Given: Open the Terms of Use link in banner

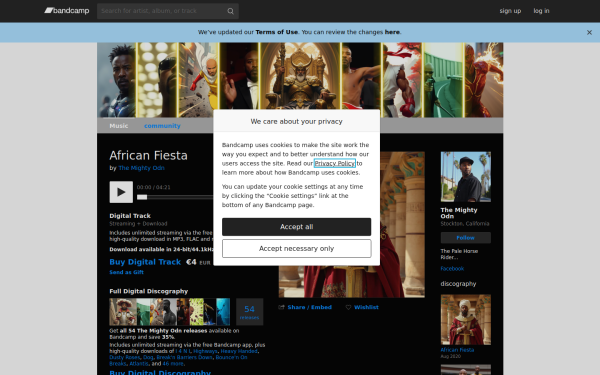Looking at the screenshot, I should [x=276, y=32].
